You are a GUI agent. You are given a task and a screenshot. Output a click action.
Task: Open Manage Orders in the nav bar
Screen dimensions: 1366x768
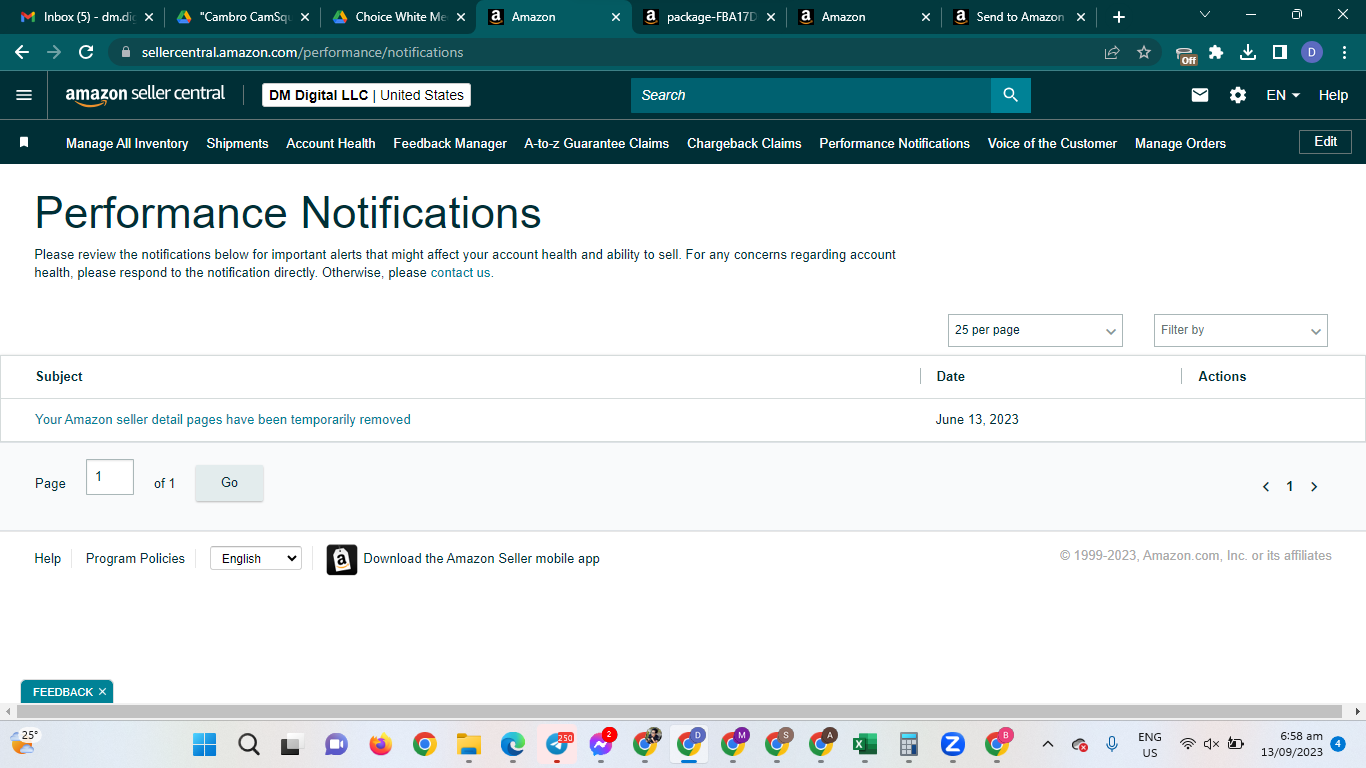click(x=1180, y=143)
